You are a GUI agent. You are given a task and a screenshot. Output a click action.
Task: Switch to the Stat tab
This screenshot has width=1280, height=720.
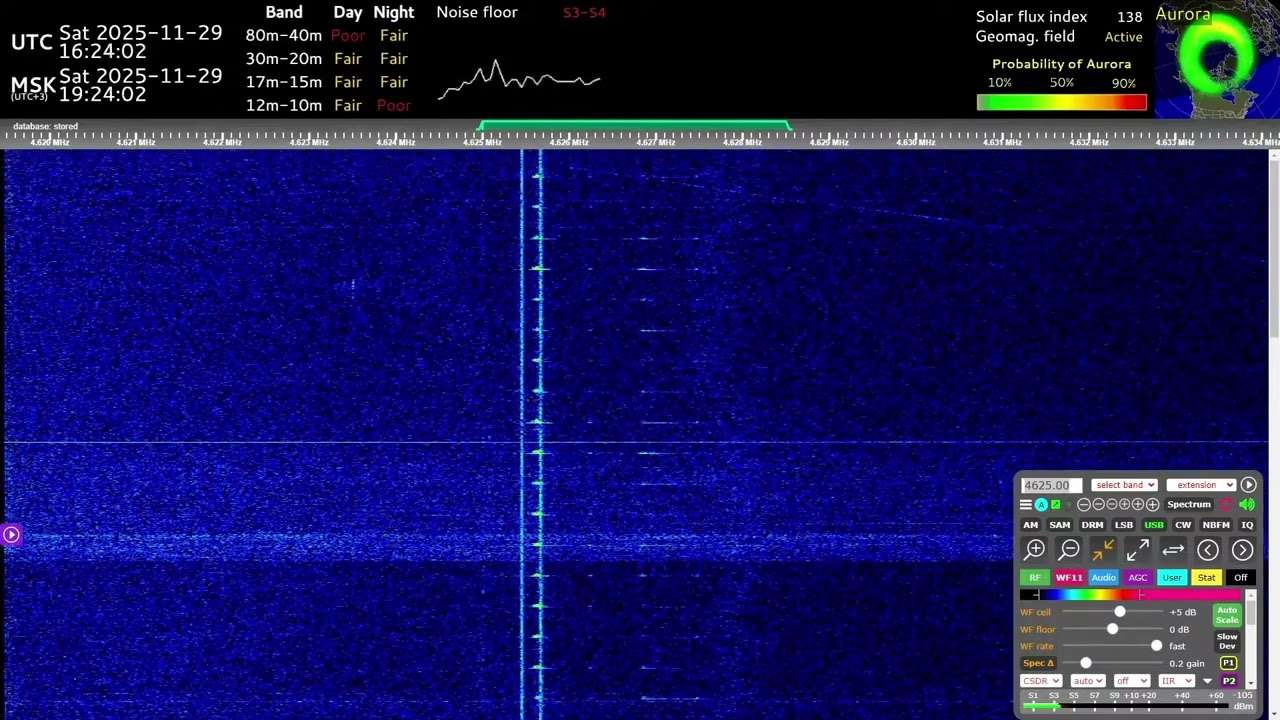1207,577
